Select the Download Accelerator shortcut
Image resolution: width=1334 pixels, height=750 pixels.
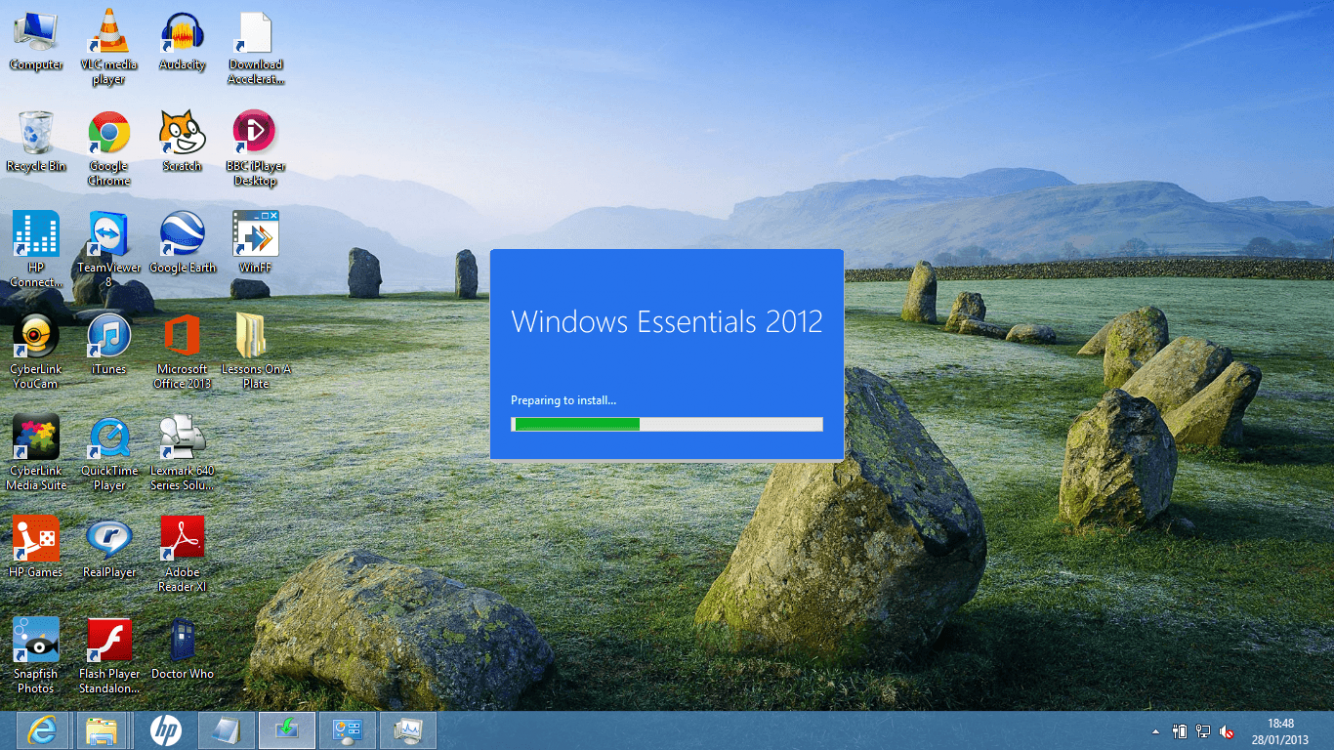(256, 47)
